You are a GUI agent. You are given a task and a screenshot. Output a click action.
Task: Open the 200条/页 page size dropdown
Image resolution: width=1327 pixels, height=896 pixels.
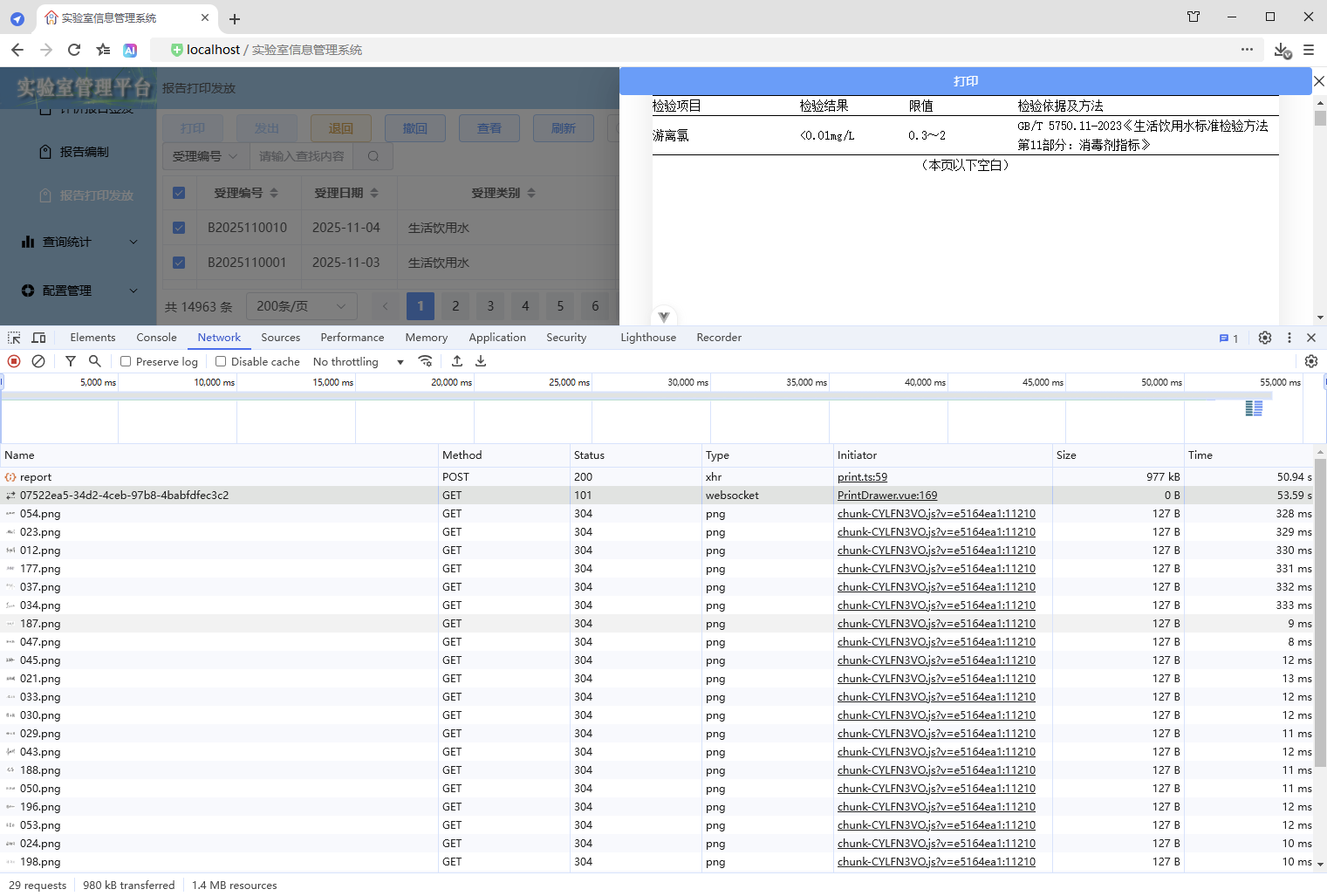point(301,306)
